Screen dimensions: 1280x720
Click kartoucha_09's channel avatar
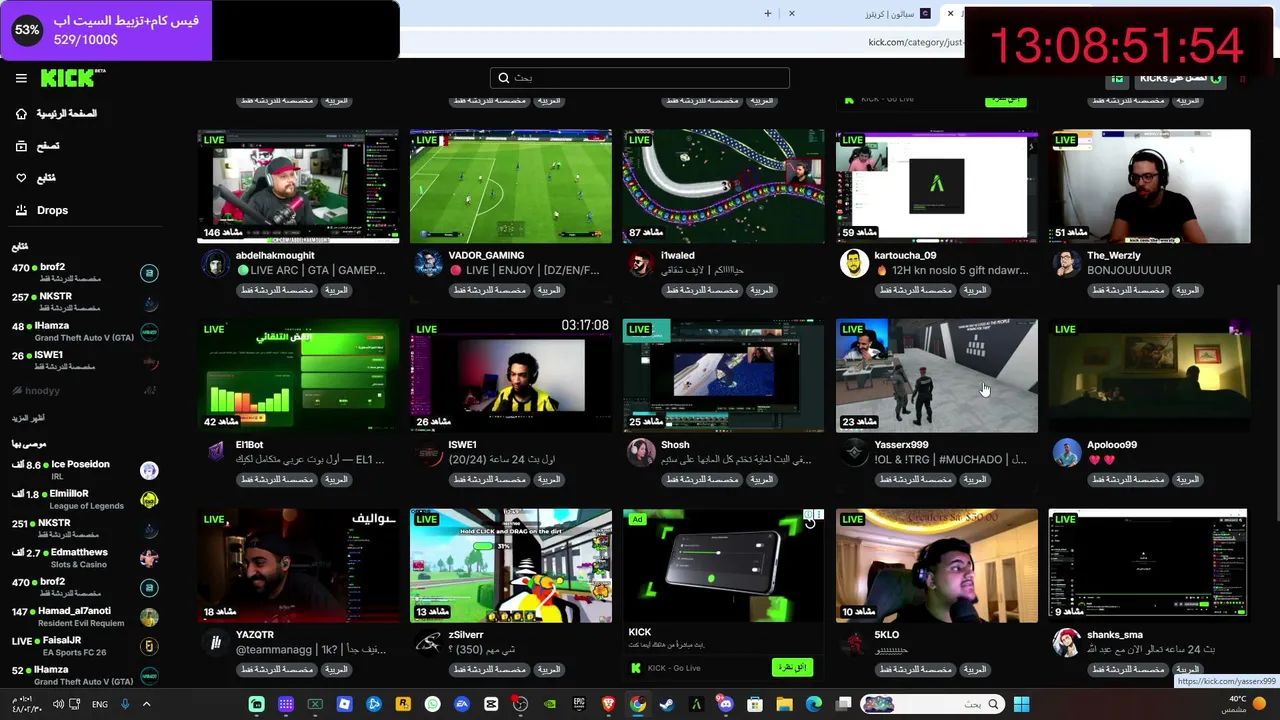854,263
